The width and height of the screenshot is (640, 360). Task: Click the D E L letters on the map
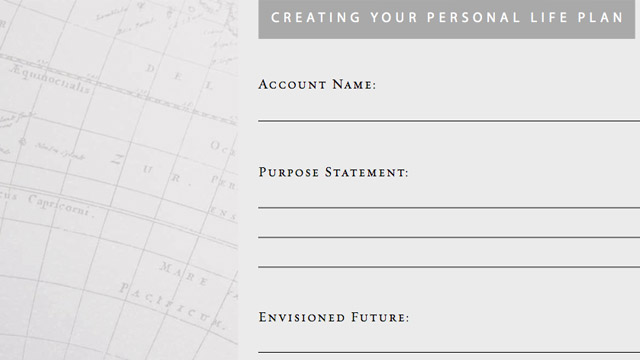180,76
